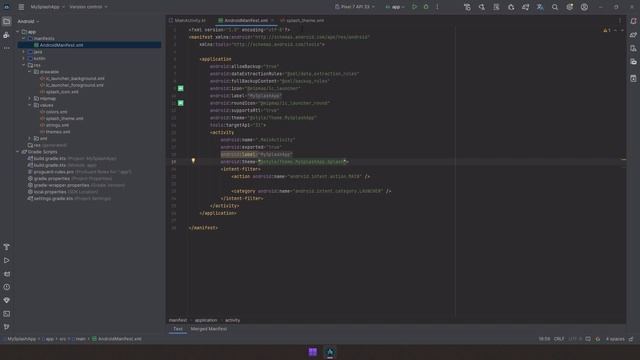Click Android Studio icon in taskbar
The height and width of the screenshot is (360, 640).
pyautogui.click(x=330, y=352)
